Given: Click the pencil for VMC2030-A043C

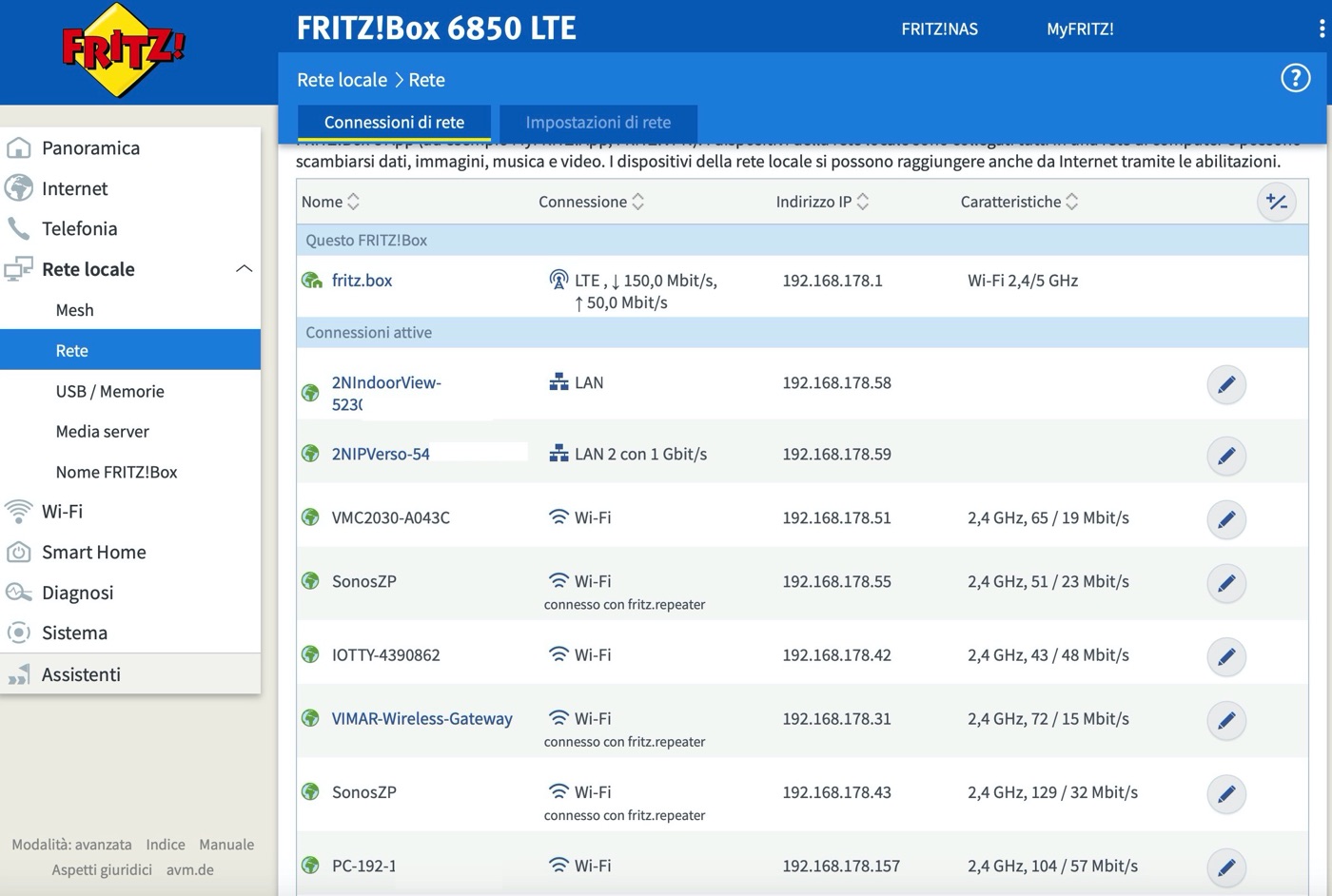Looking at the screenshot, I should pos(1226,519).
